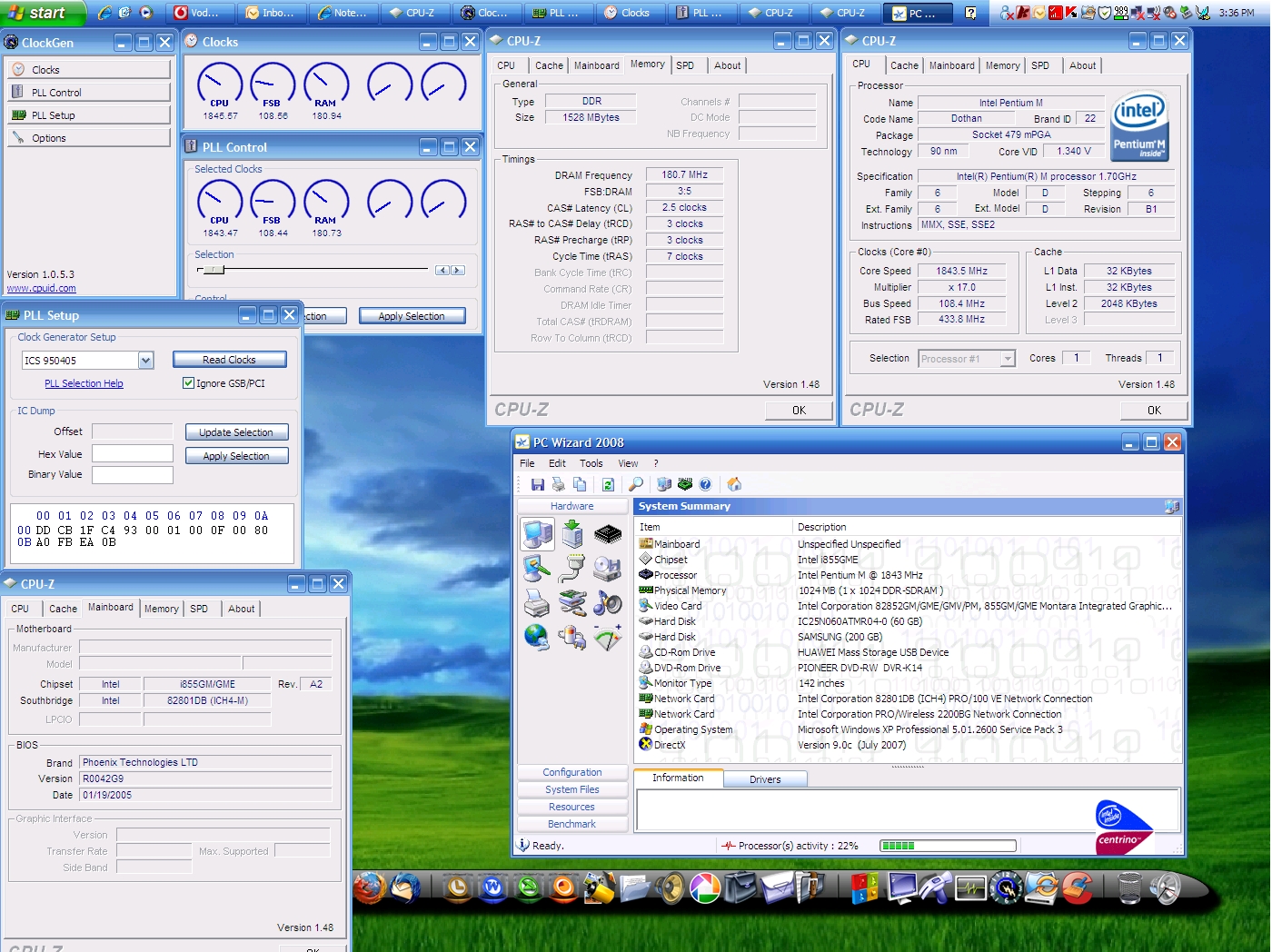
Task: Click the Start button on the taskbar
Action: (x=43, y=13)
